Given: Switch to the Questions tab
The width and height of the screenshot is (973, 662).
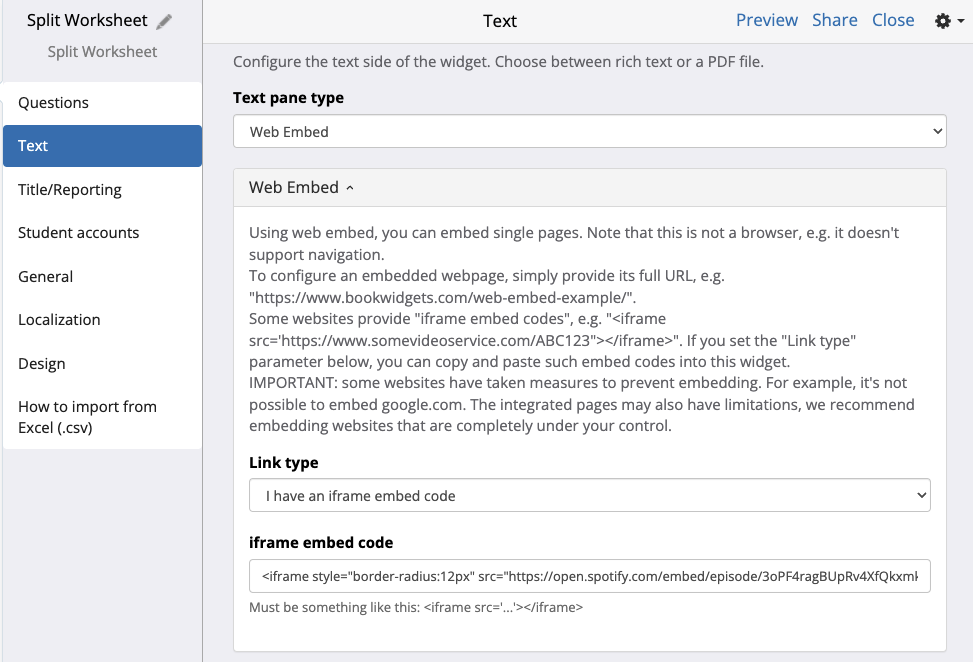Looking at the screenshot, I should 54,103.
